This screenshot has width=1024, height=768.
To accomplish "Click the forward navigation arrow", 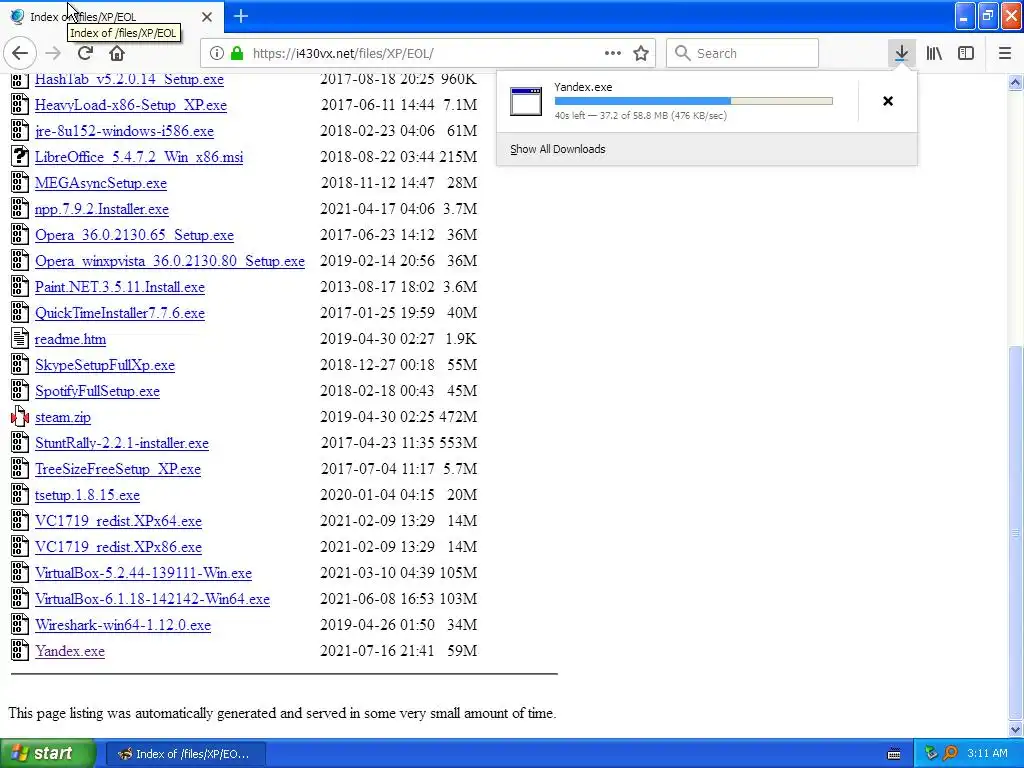I will point(53,54).
